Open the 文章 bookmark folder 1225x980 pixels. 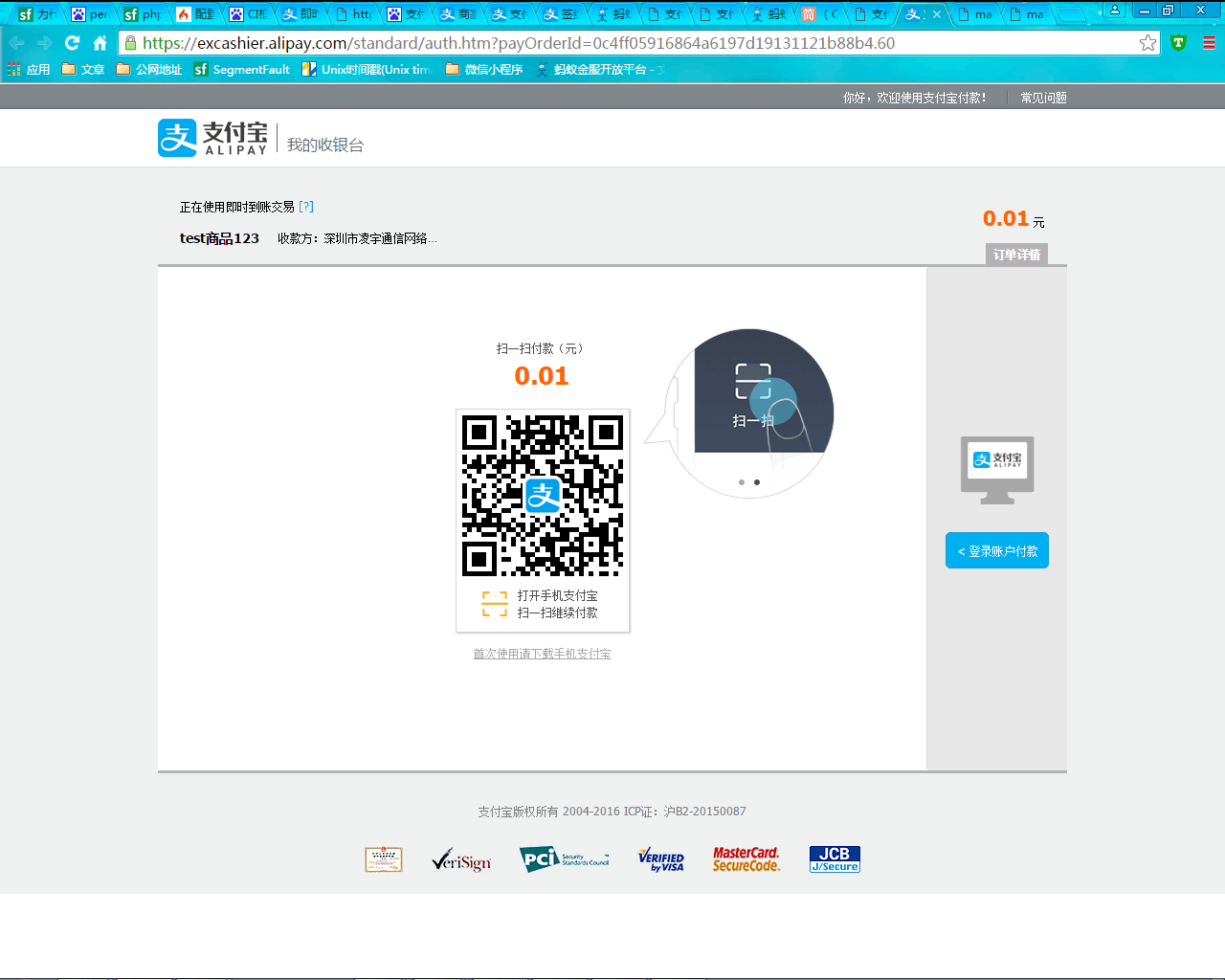click(83, 70)
